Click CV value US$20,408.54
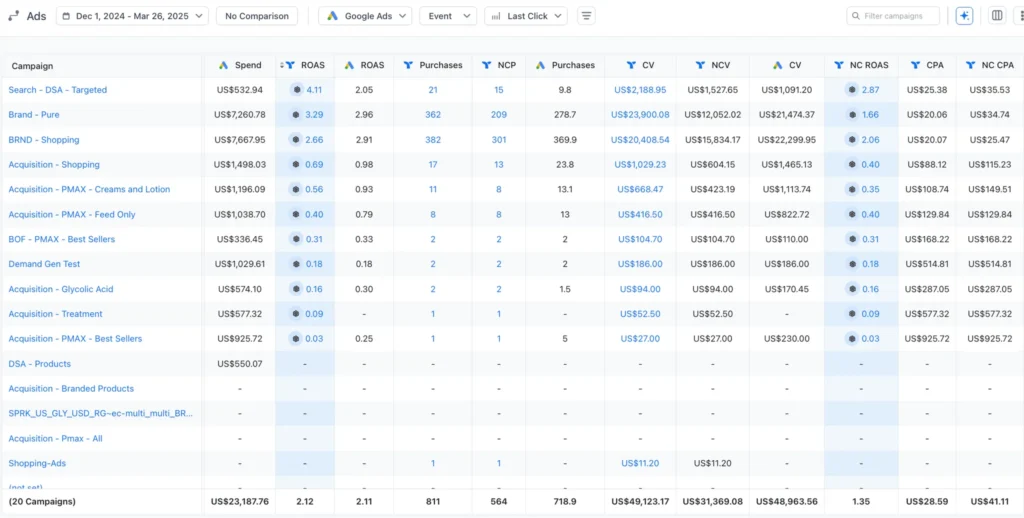 tap(640, 140)
